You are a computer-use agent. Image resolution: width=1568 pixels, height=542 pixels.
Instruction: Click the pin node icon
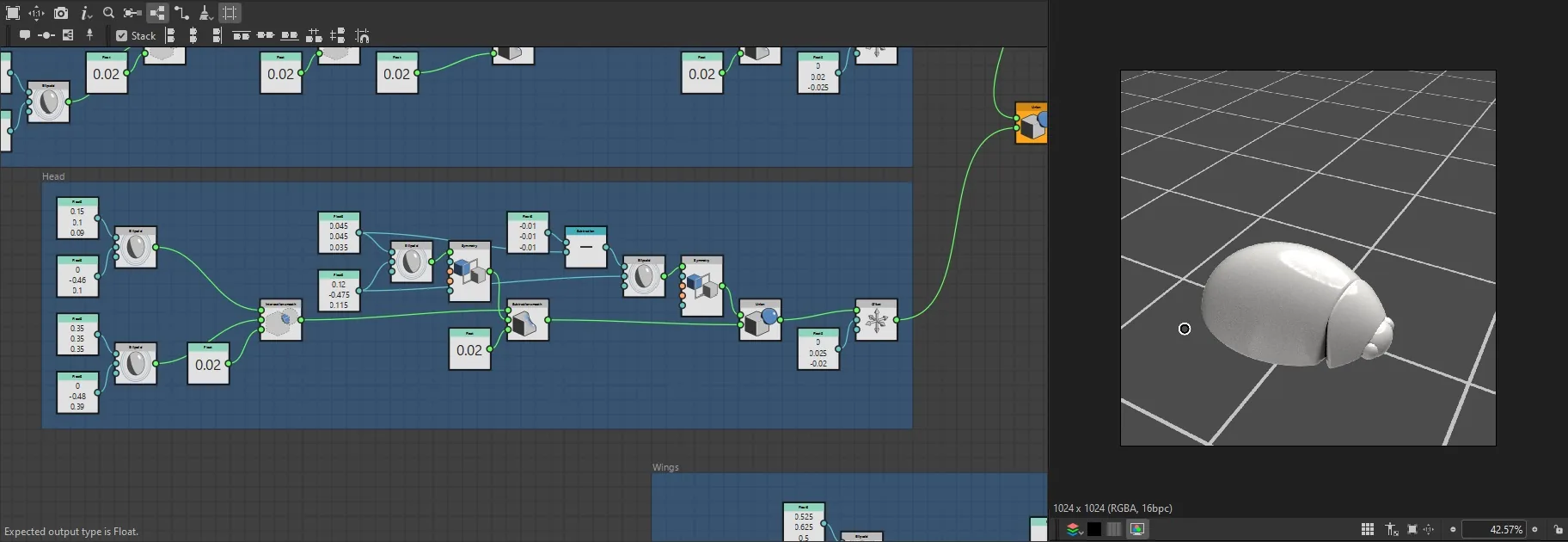89,35
